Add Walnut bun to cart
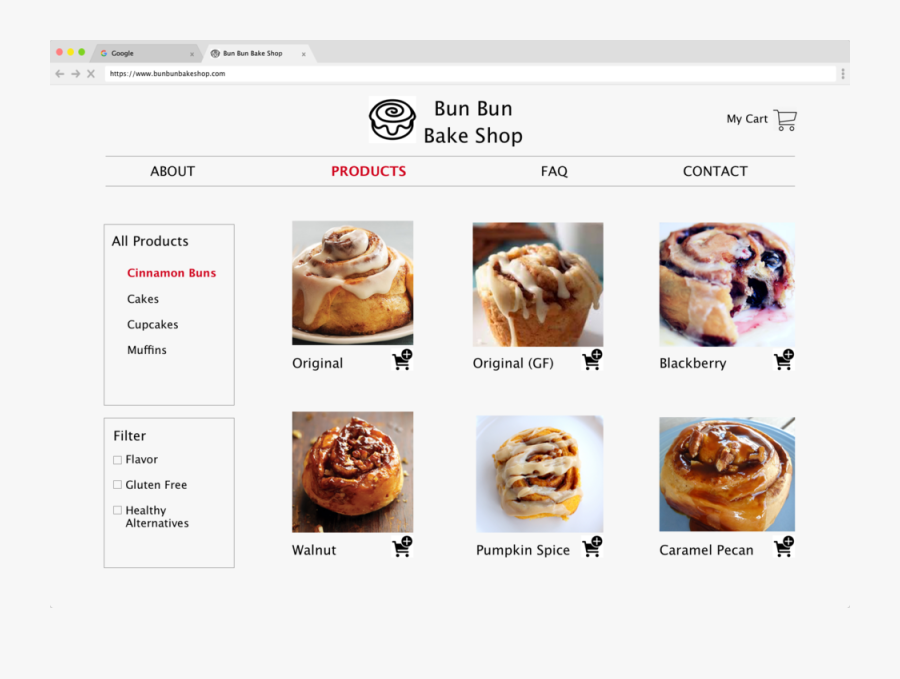 402,547
